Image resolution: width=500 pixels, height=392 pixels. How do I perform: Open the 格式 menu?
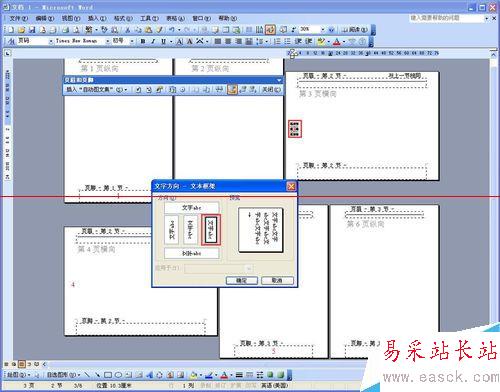(123, 18)
